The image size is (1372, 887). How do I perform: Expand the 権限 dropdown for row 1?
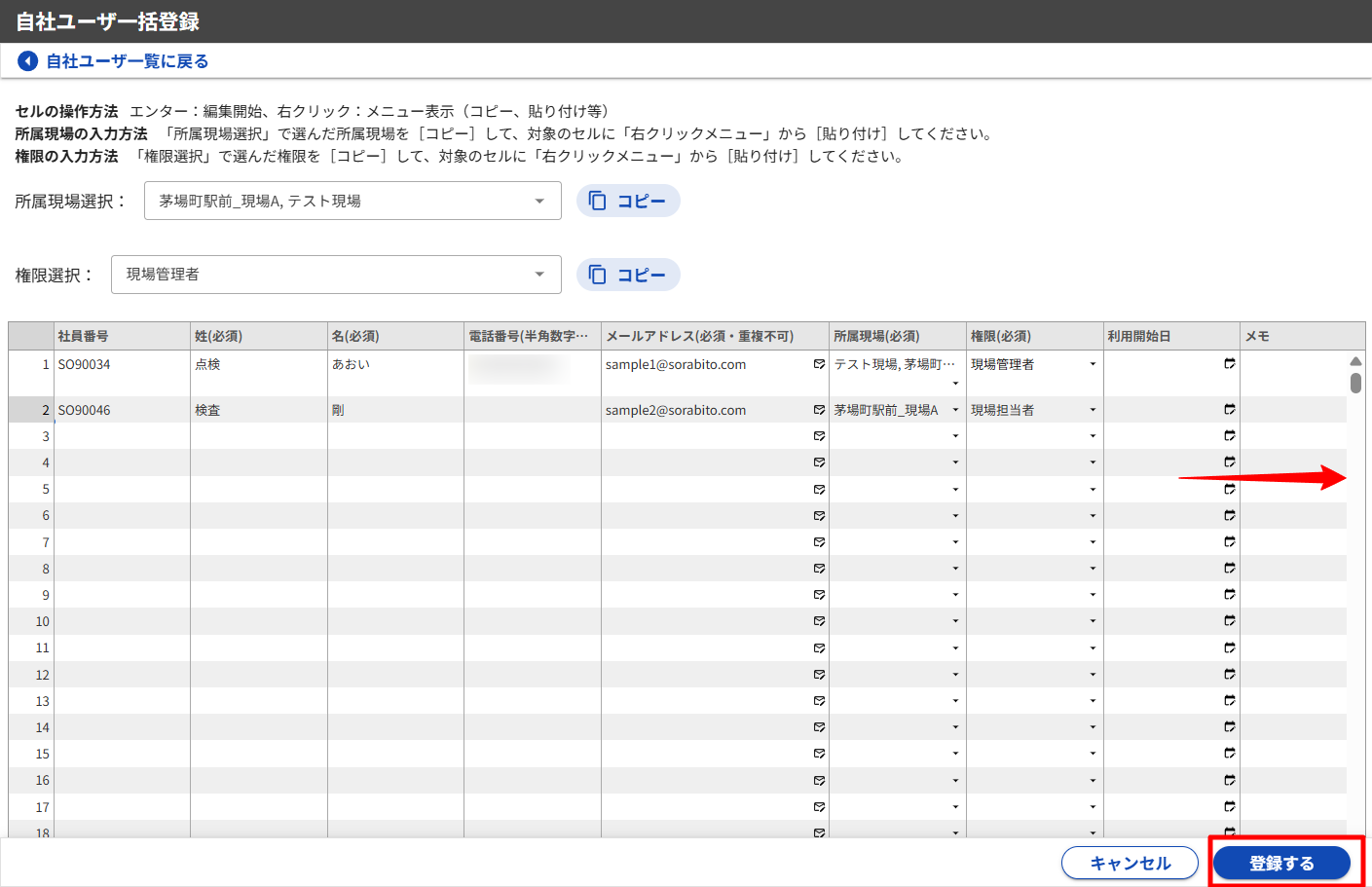(x=1093, y=364)
